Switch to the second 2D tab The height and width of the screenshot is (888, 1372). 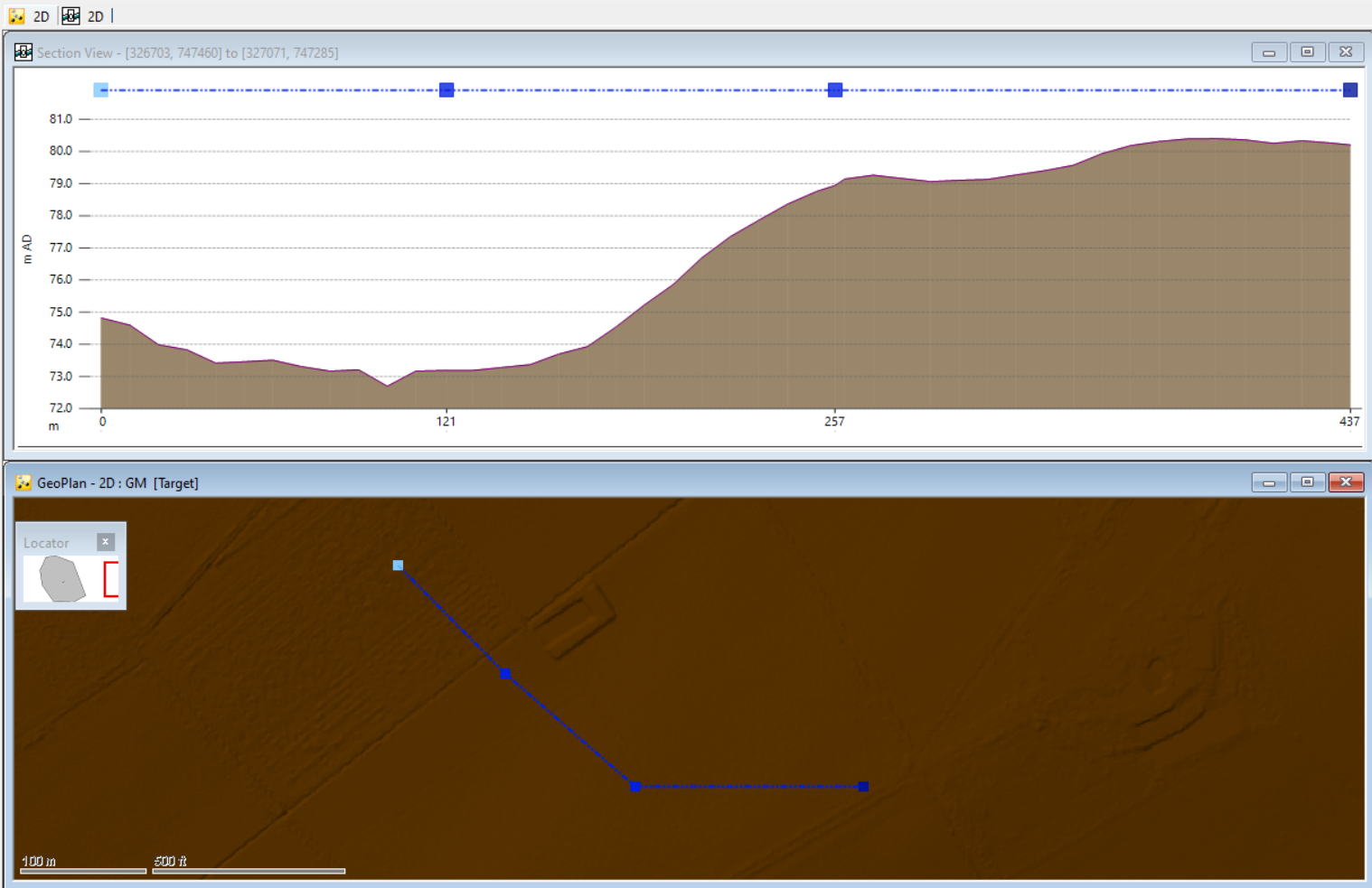tap(95, 15)
